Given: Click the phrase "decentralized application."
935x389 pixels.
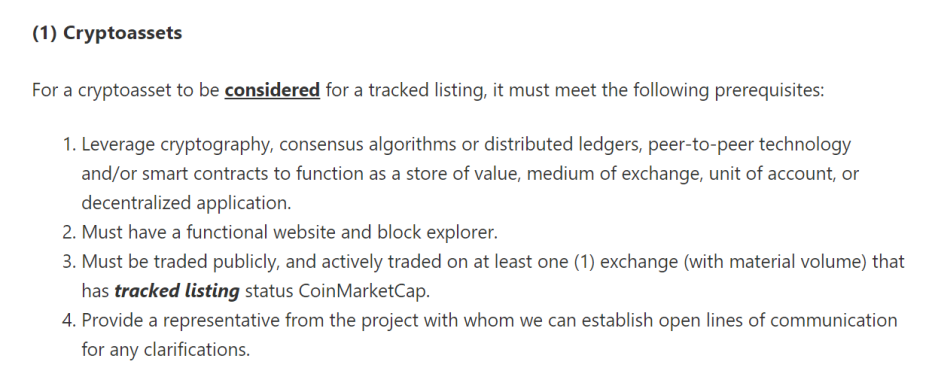Looking at the screenshot, I should coord(186,203).
